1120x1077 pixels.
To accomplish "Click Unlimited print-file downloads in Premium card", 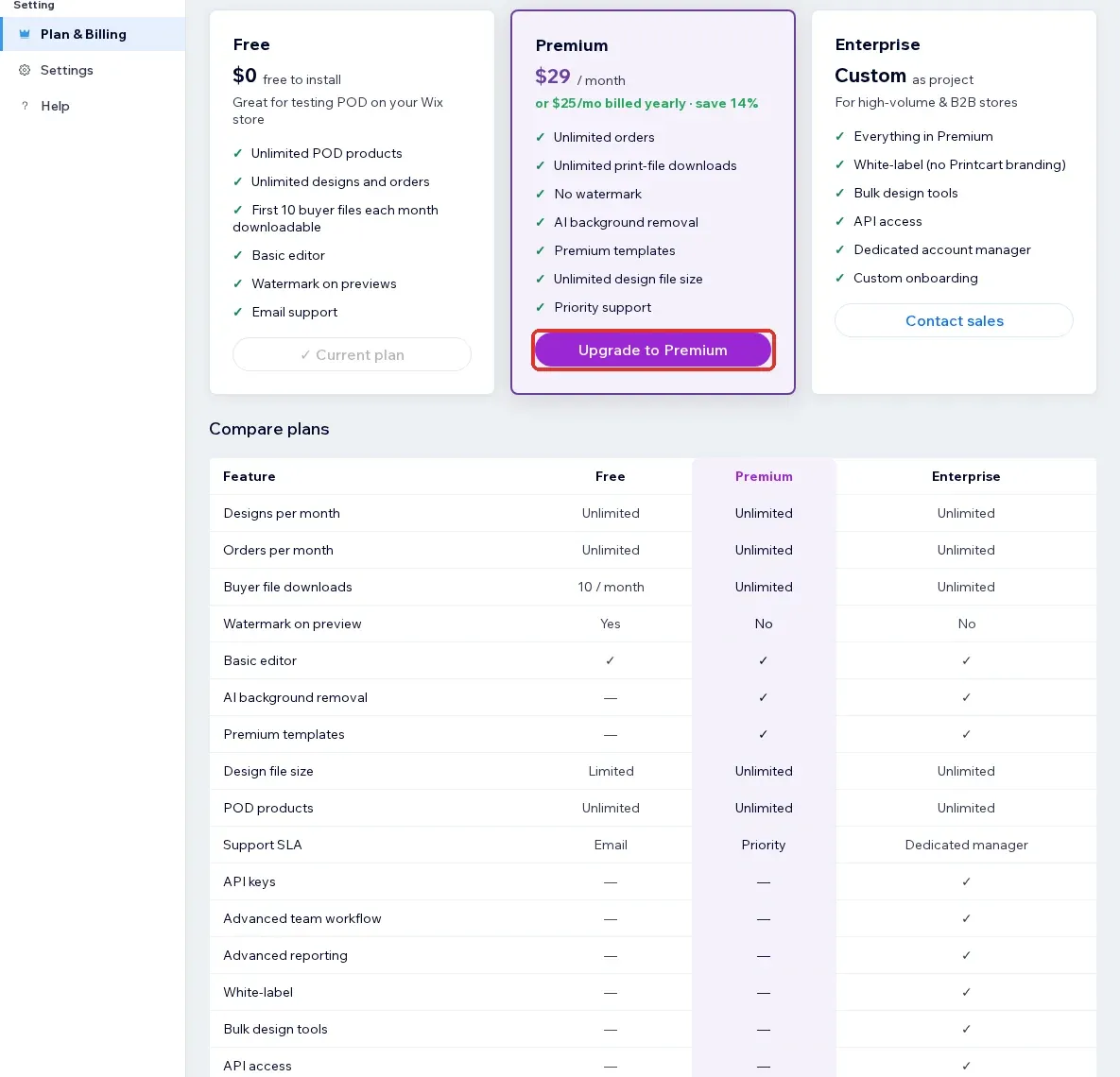I will [x=645, y=165].
